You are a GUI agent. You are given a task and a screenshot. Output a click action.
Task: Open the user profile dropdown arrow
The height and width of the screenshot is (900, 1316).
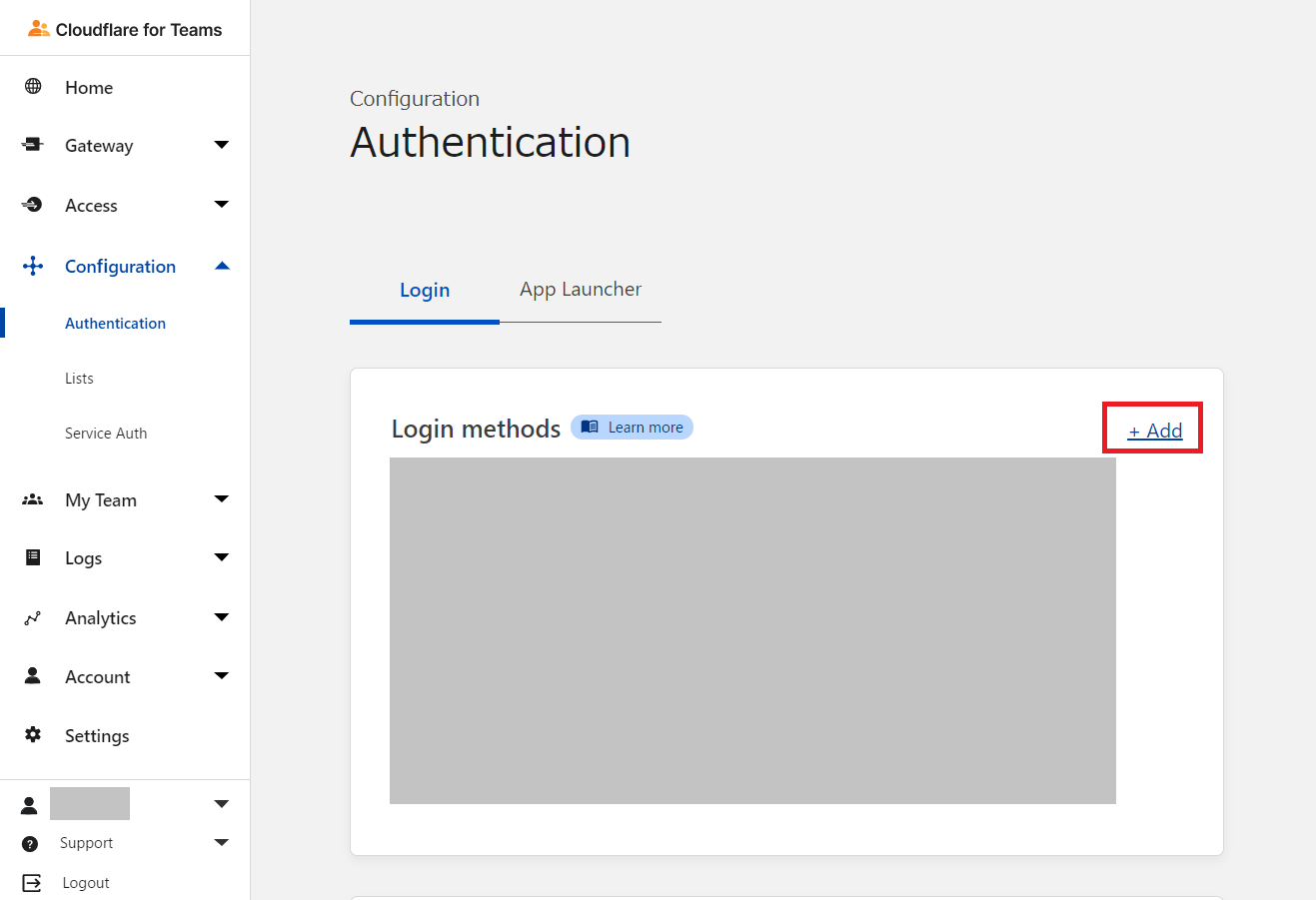pos(222,804)
